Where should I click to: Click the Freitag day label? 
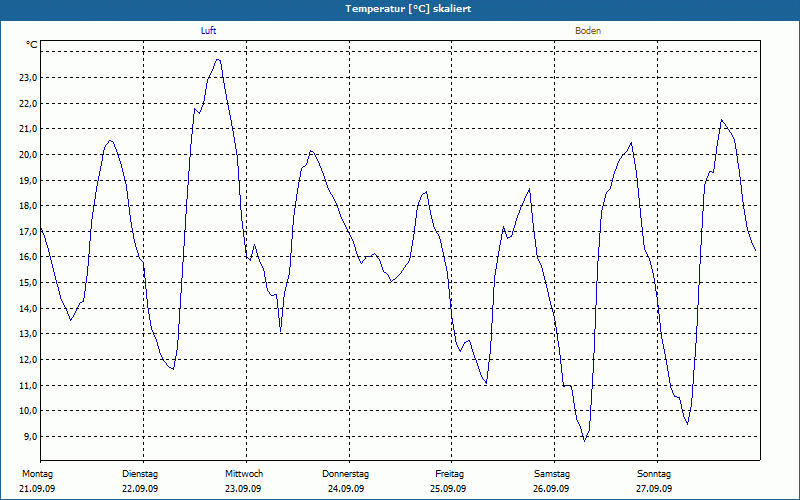pyautogui.click(x=449, y=474)
